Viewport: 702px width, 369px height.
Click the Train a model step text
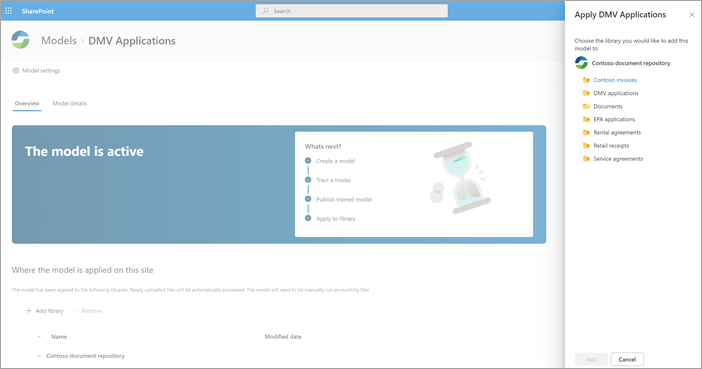pos(334,180)
